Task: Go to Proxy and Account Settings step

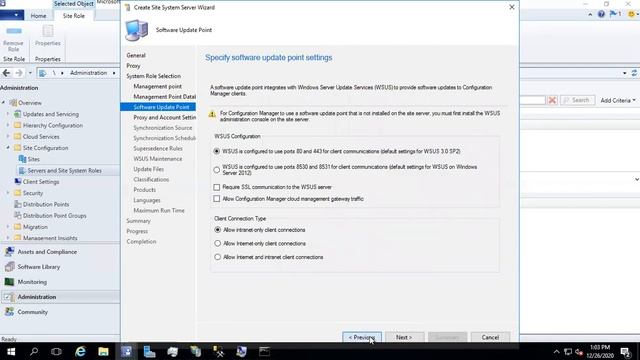Action: tap(164, 118)
